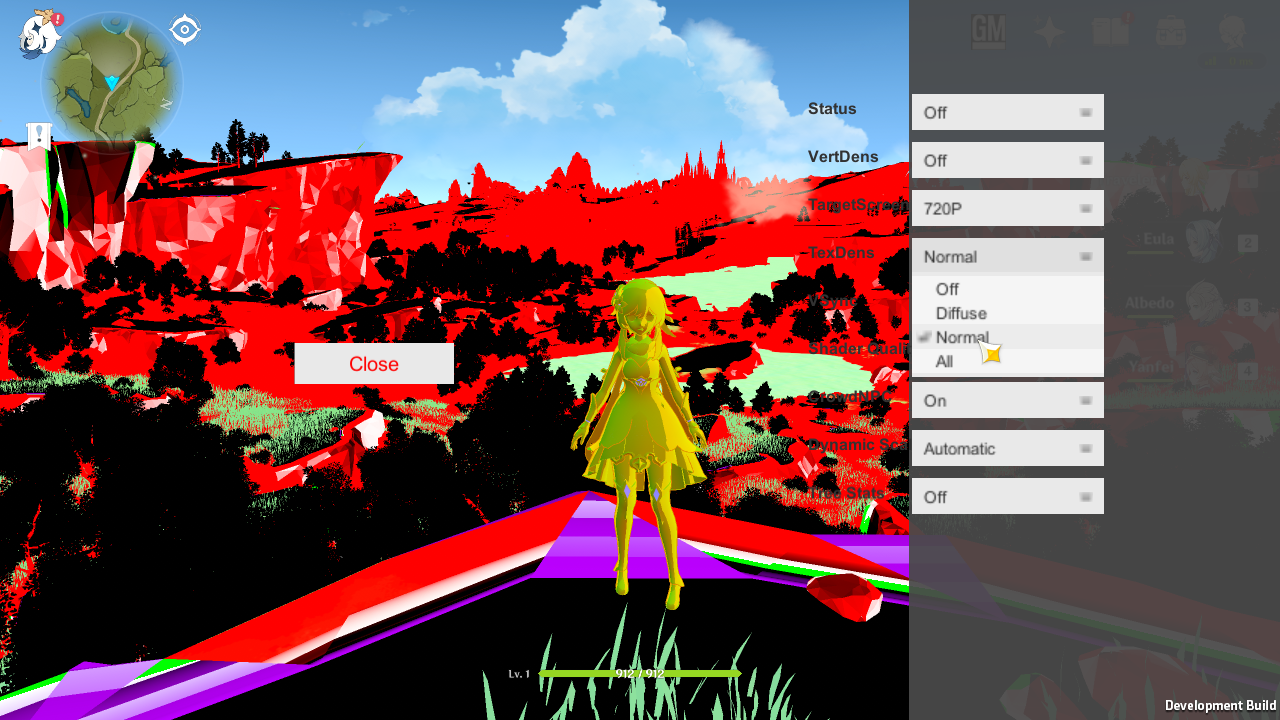Click the VertDens label
Viewport: 1280px width, 720px height.
coord(843,157)
